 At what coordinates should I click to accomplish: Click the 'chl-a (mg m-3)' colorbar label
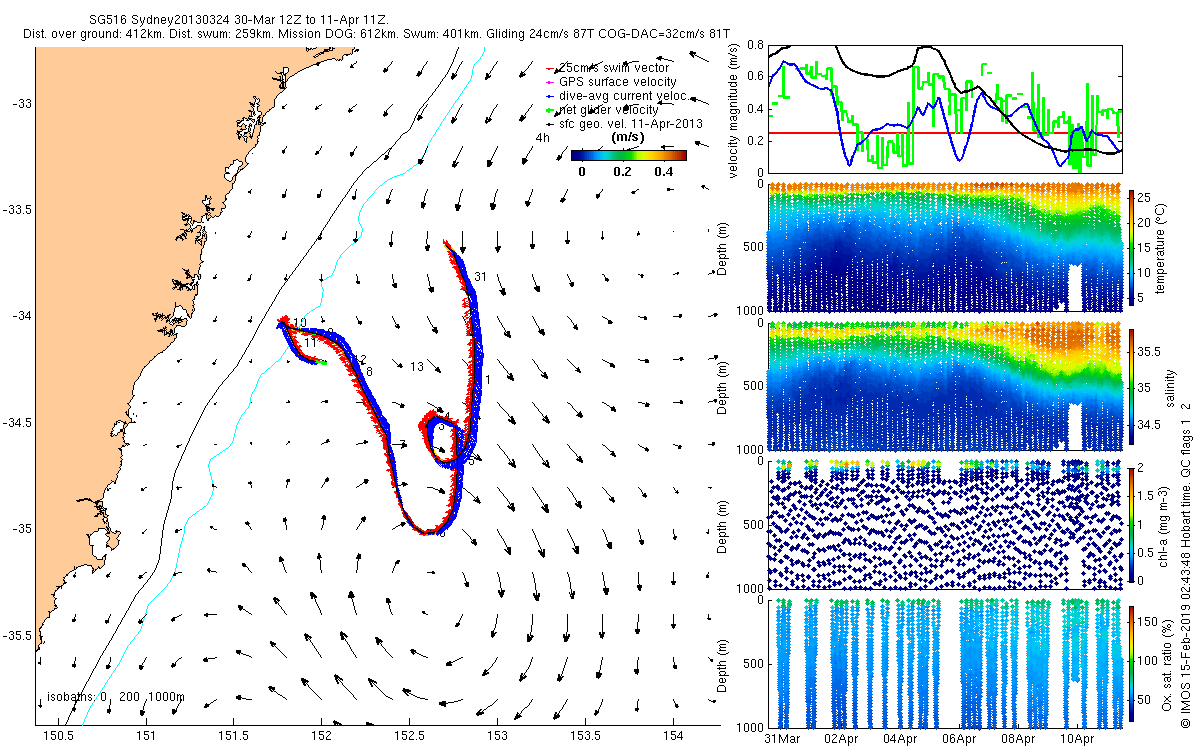(x=1166, y=525)
